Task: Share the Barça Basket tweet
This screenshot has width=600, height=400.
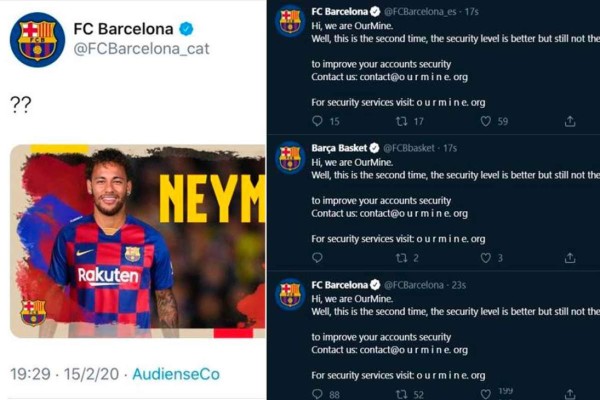Action: click(570, 257)
